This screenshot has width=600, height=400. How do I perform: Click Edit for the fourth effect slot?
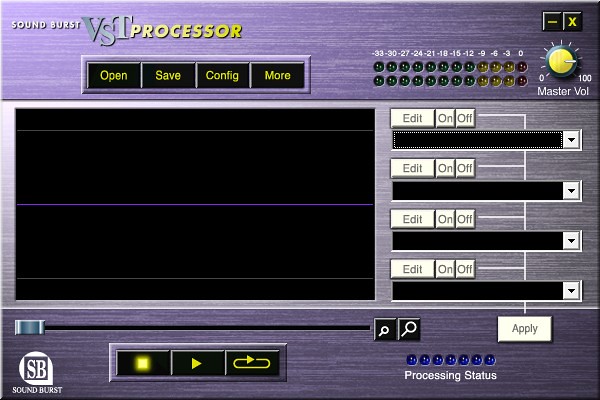tap(412, 269)
